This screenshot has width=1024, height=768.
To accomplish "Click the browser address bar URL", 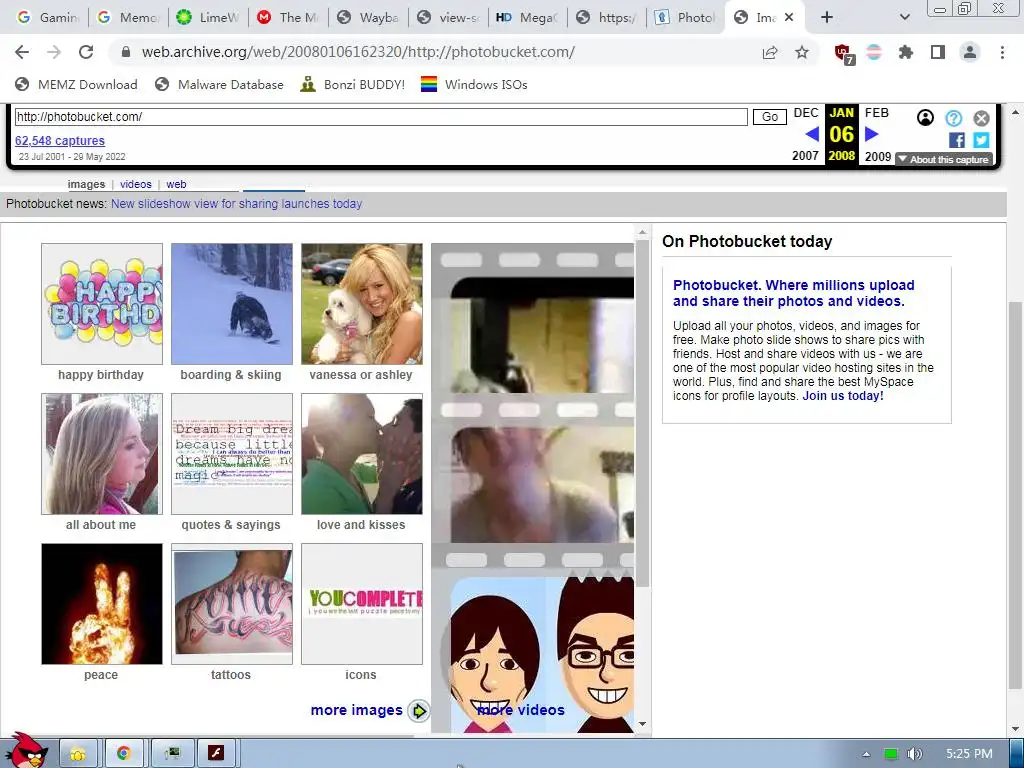I will pyautogui.click(x=358, y=52).
